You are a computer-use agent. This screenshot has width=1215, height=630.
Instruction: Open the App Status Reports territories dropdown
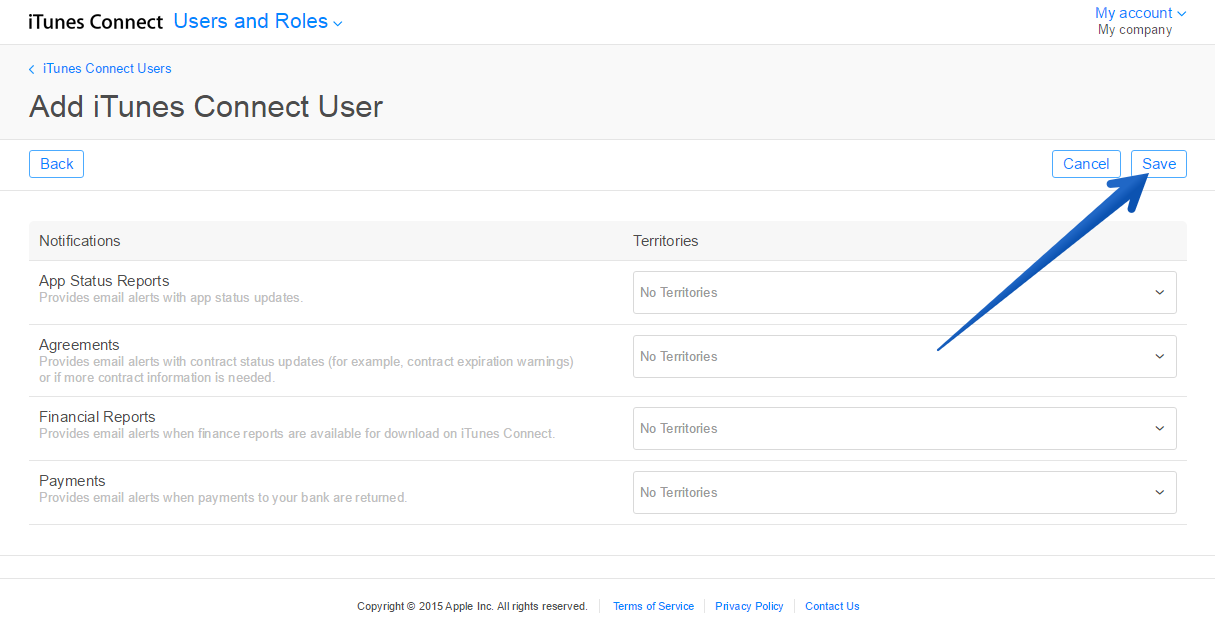pos(904,293)
